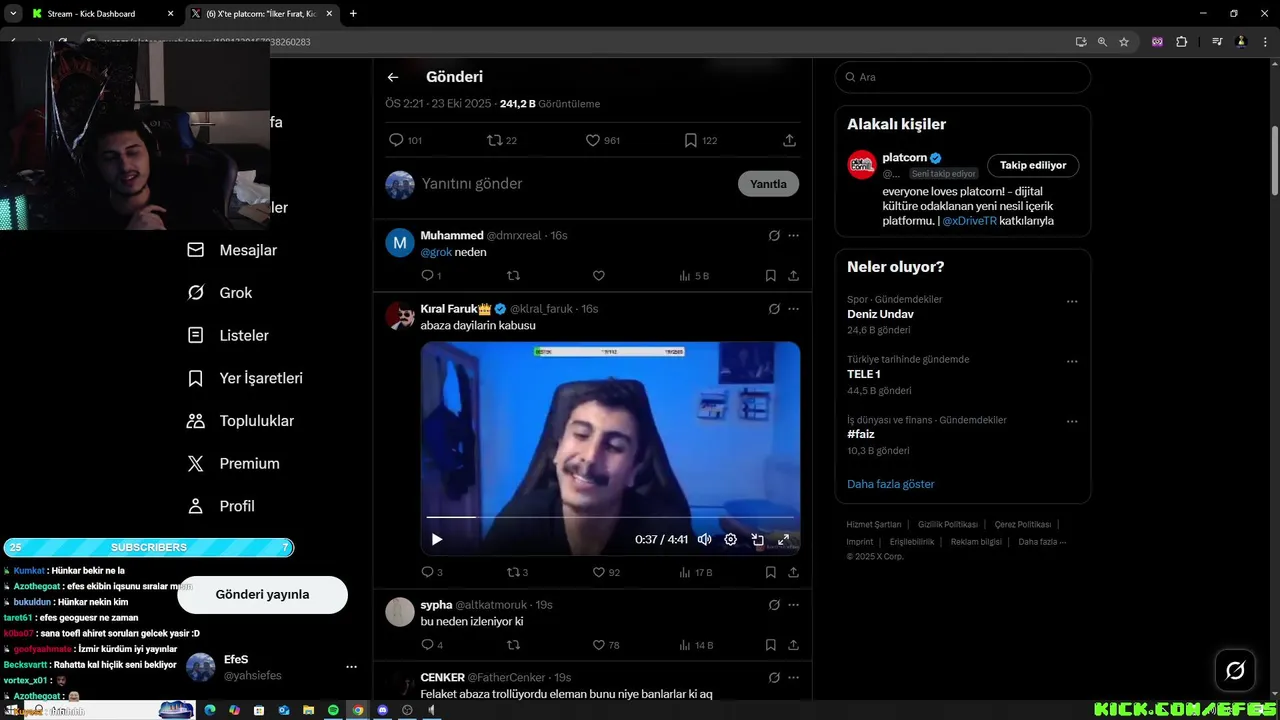1280x720 pixels.
Task: Bookmark the main post with 122 bookmarks
Action: [x=700, y=141]
